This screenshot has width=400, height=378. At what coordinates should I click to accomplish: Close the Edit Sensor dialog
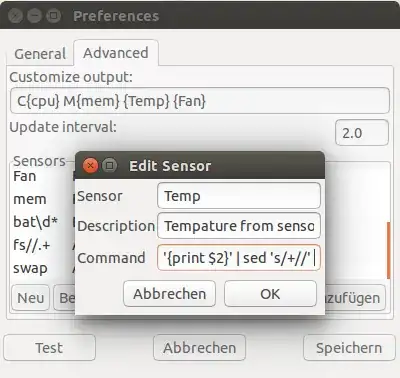[x=90, y=165]
